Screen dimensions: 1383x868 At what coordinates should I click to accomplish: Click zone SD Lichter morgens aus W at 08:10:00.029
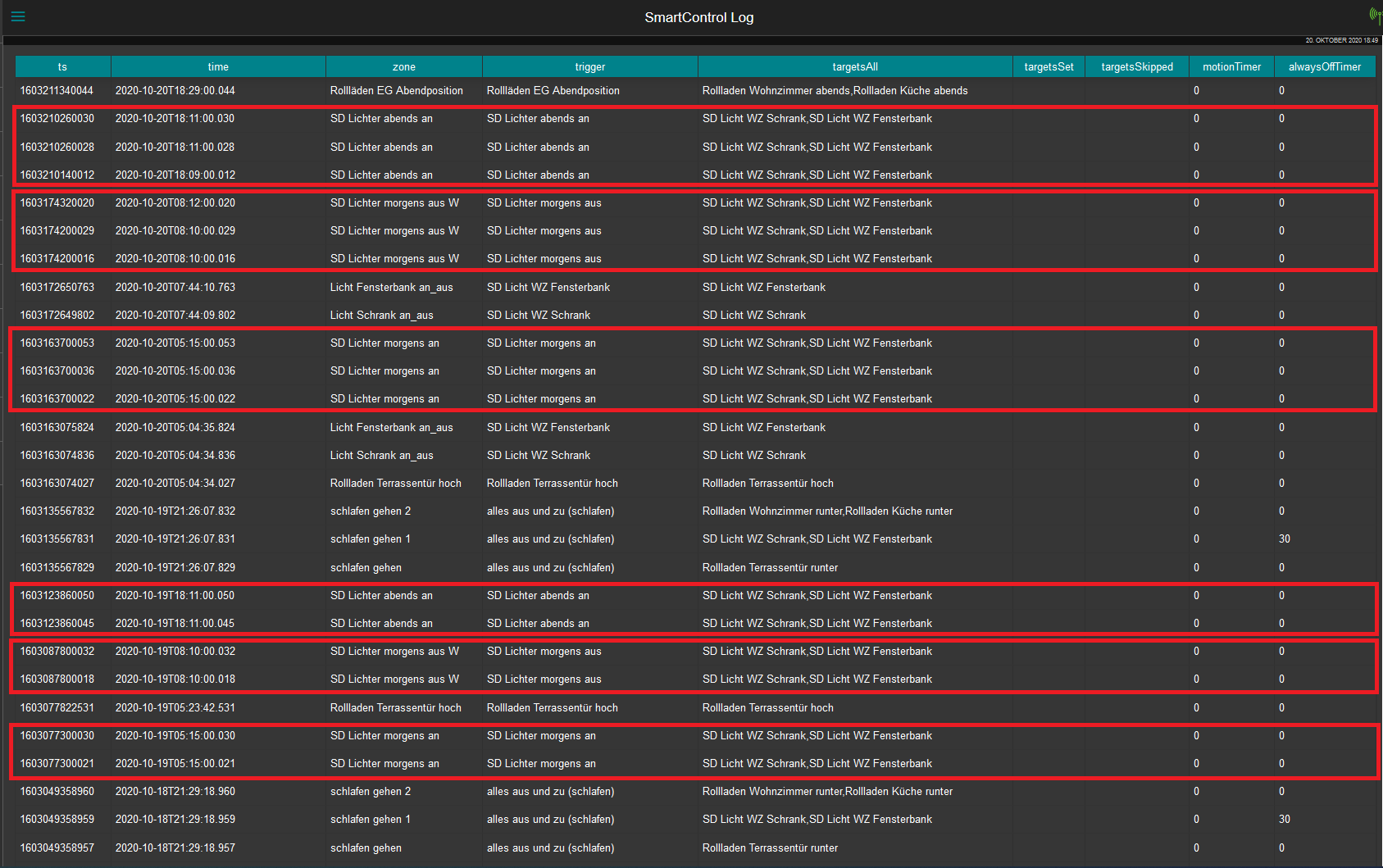pos(394,230)
